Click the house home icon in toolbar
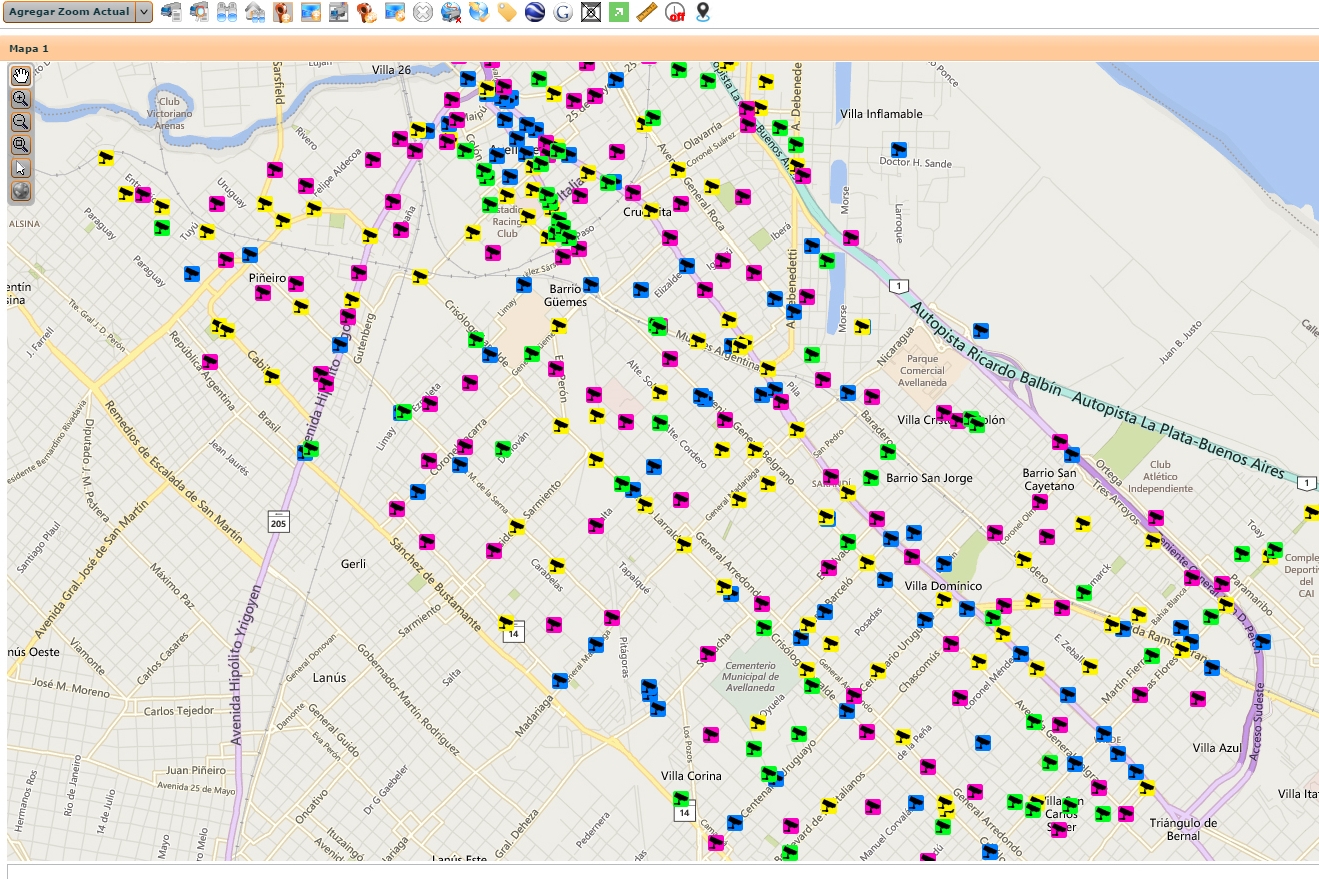Viewport: 1319px width, 879px height. point(255,12)
